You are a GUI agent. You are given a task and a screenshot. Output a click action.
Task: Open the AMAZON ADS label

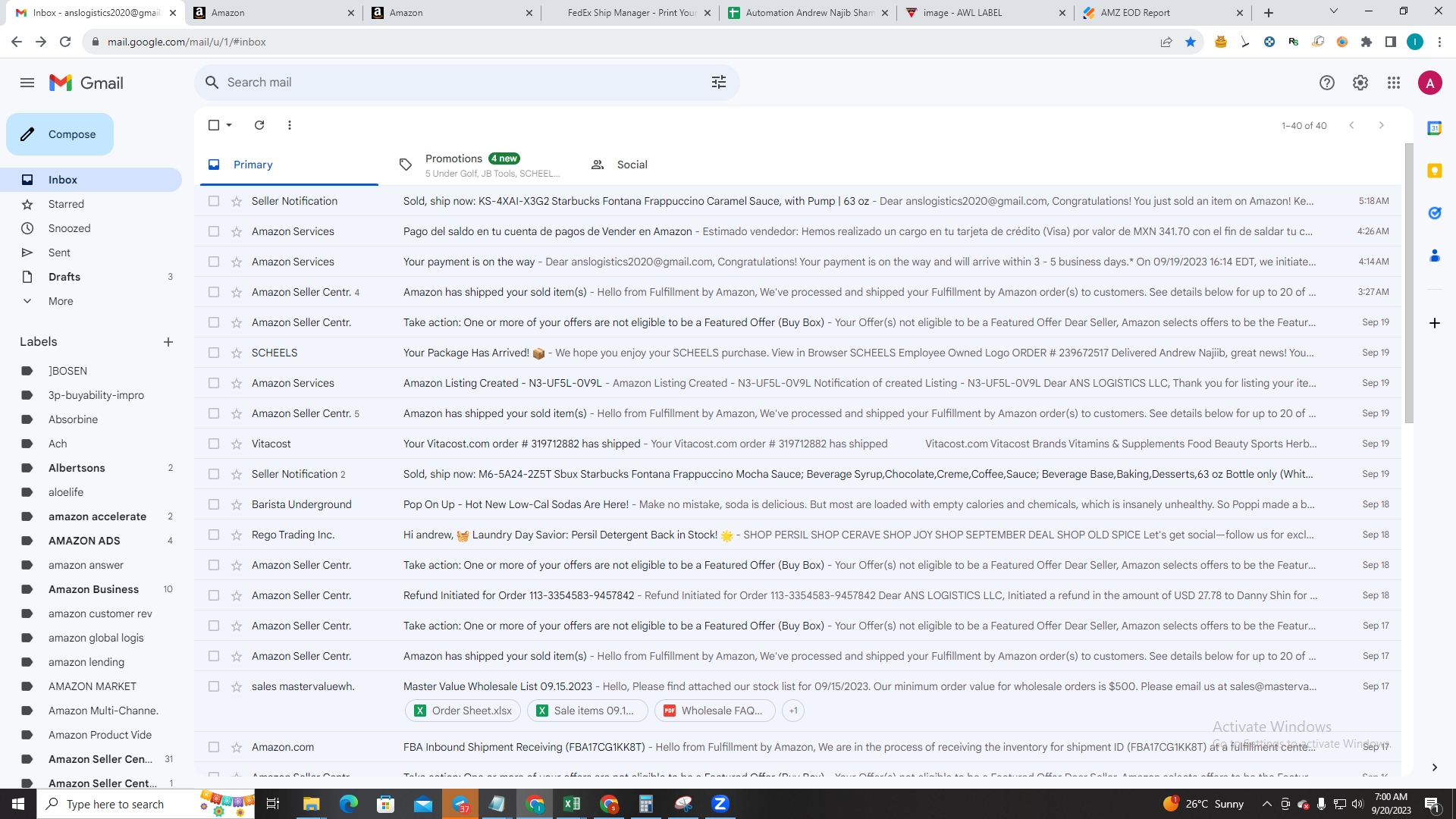click(91, 541)
